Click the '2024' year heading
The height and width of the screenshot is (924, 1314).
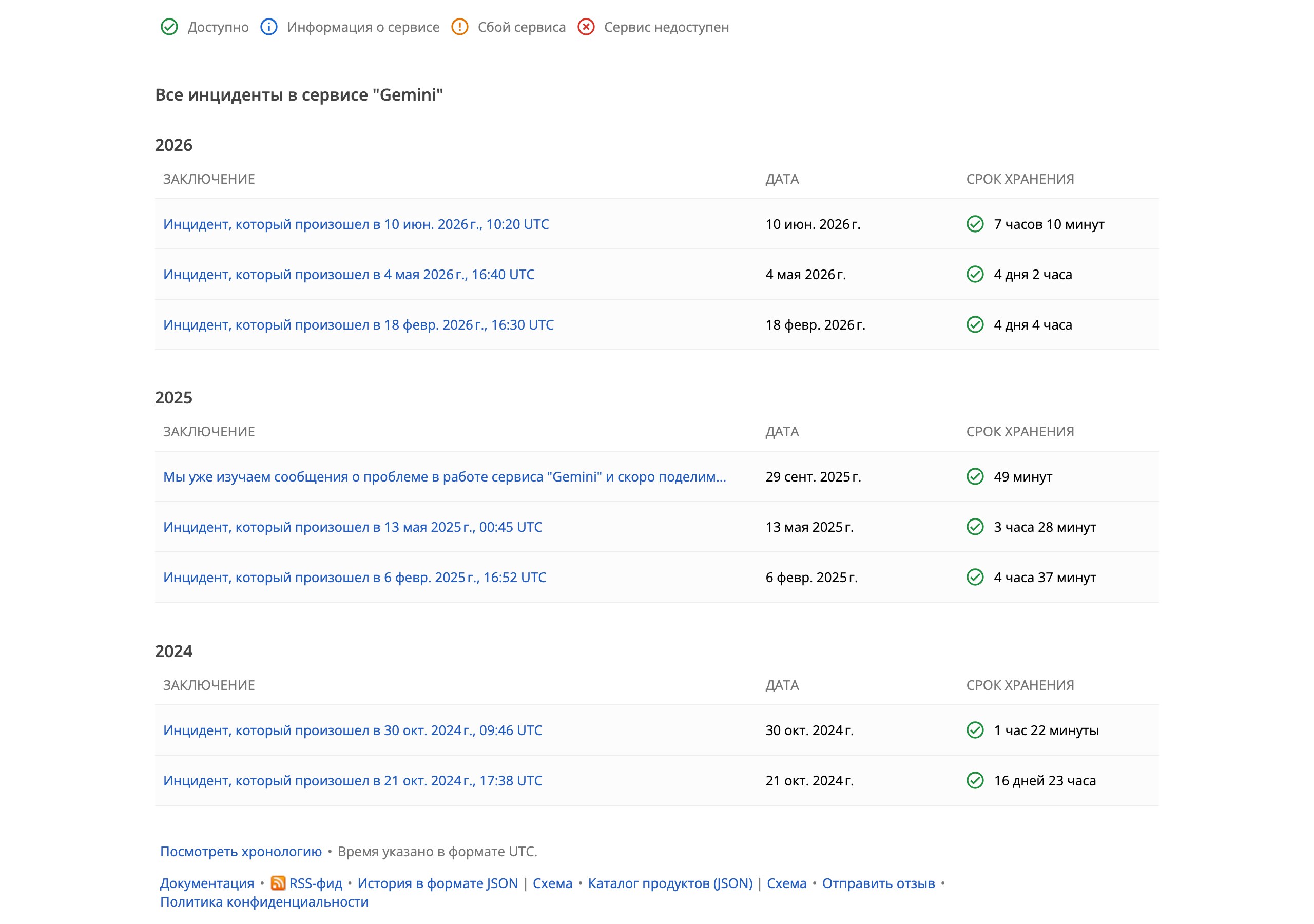tap(174, 651)
